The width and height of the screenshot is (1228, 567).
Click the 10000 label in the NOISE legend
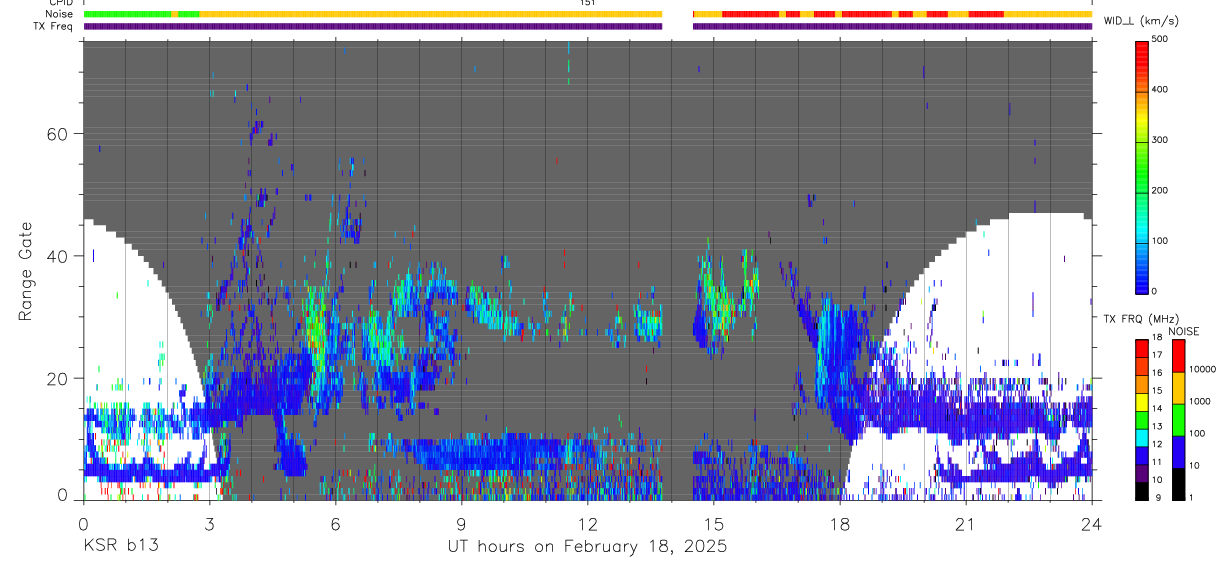tap(1202, 370)
